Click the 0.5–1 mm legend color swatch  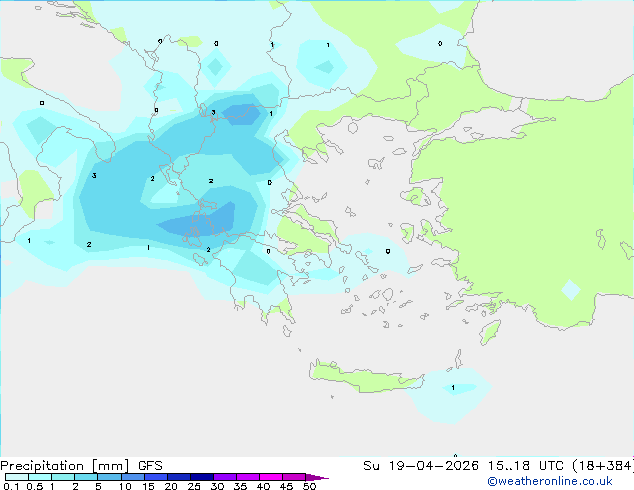pos(40,477)
